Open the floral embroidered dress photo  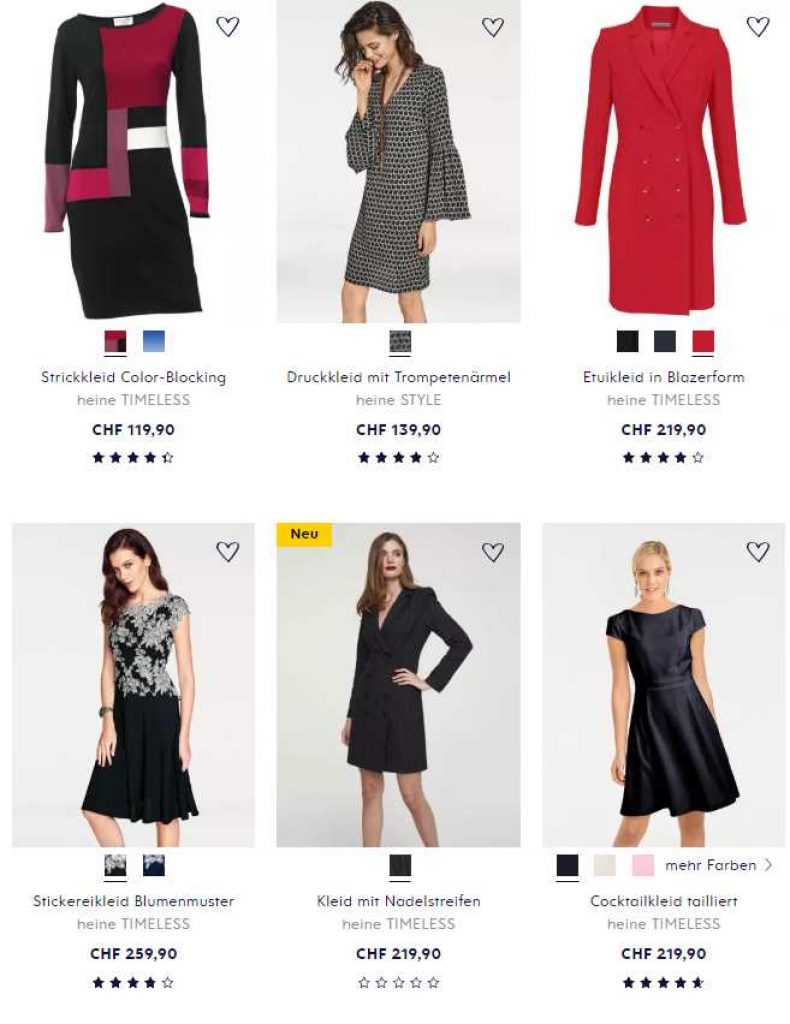133,685
